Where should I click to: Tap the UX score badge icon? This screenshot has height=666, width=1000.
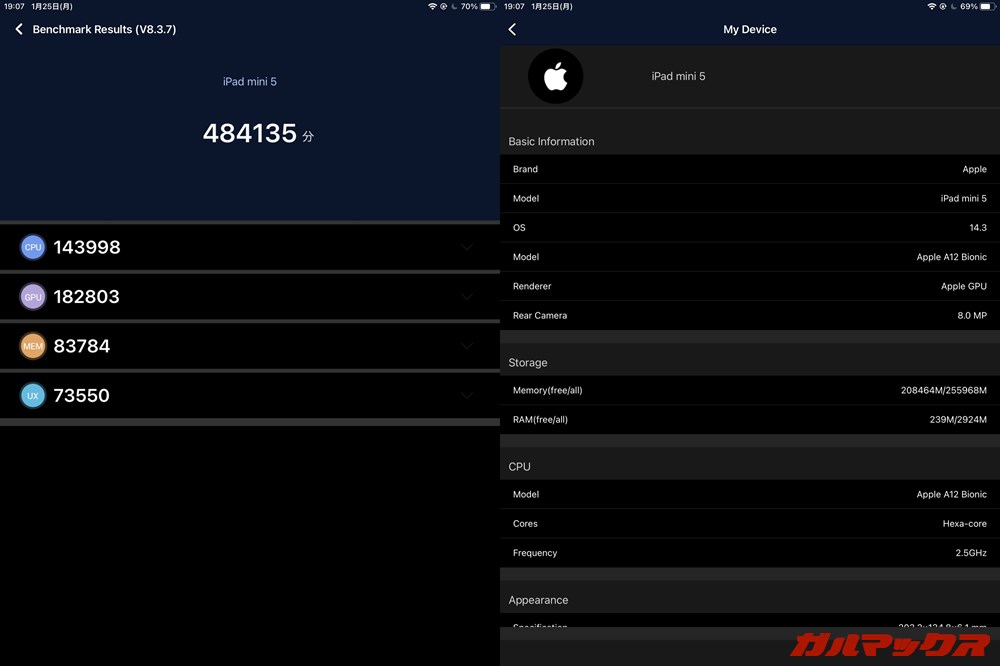pos(33,395)
